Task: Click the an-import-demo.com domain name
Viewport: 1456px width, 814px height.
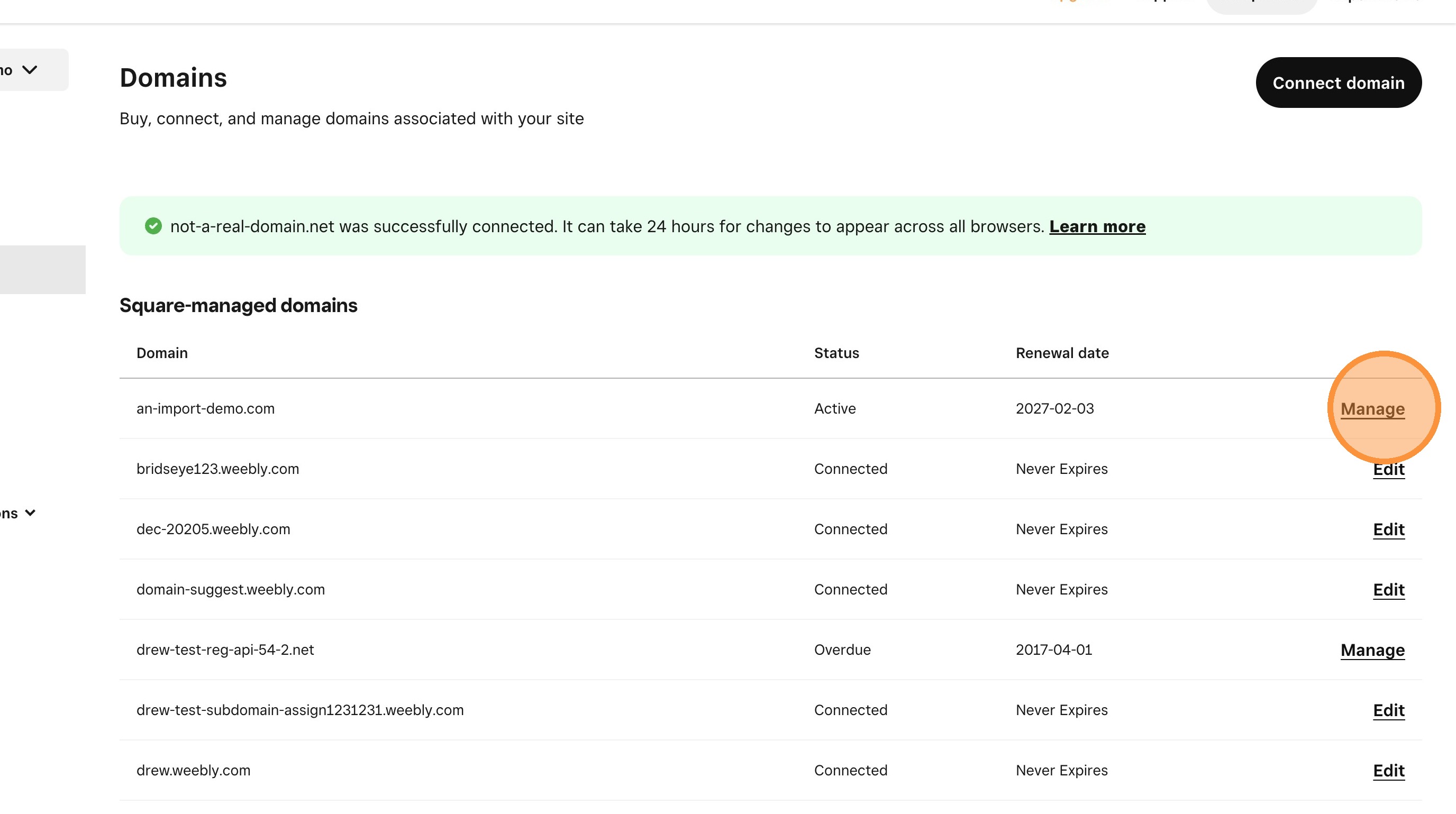Action: [x=205, y=408]
